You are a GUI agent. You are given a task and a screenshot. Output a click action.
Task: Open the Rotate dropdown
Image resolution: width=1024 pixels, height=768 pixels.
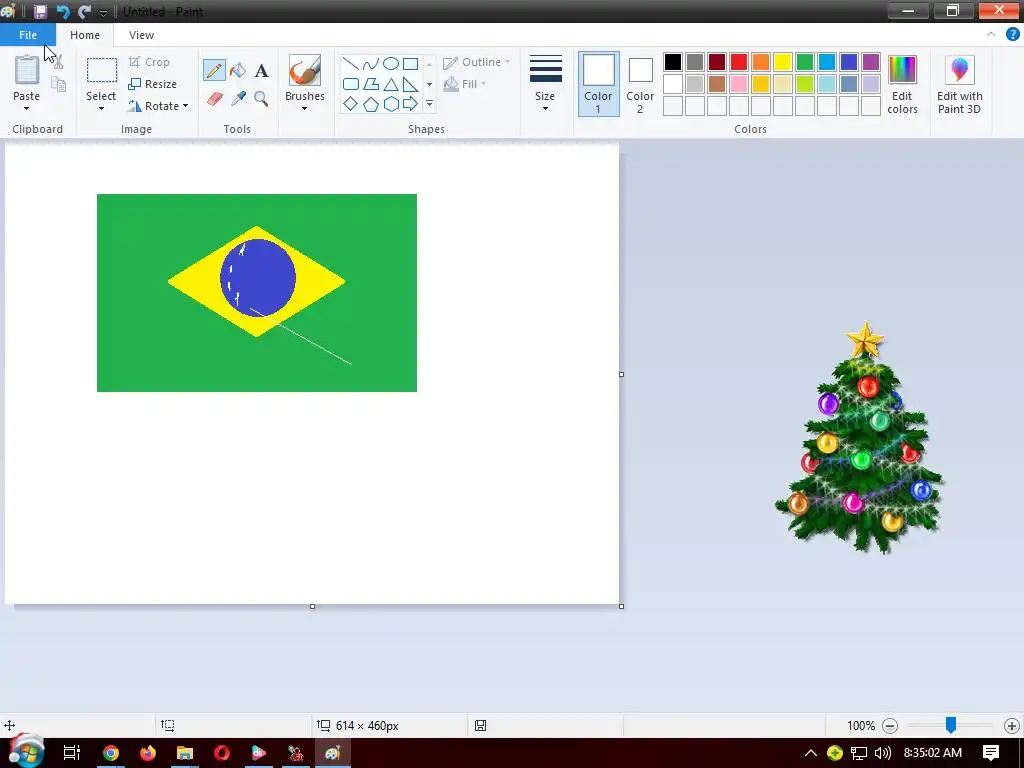click(158, 106)
